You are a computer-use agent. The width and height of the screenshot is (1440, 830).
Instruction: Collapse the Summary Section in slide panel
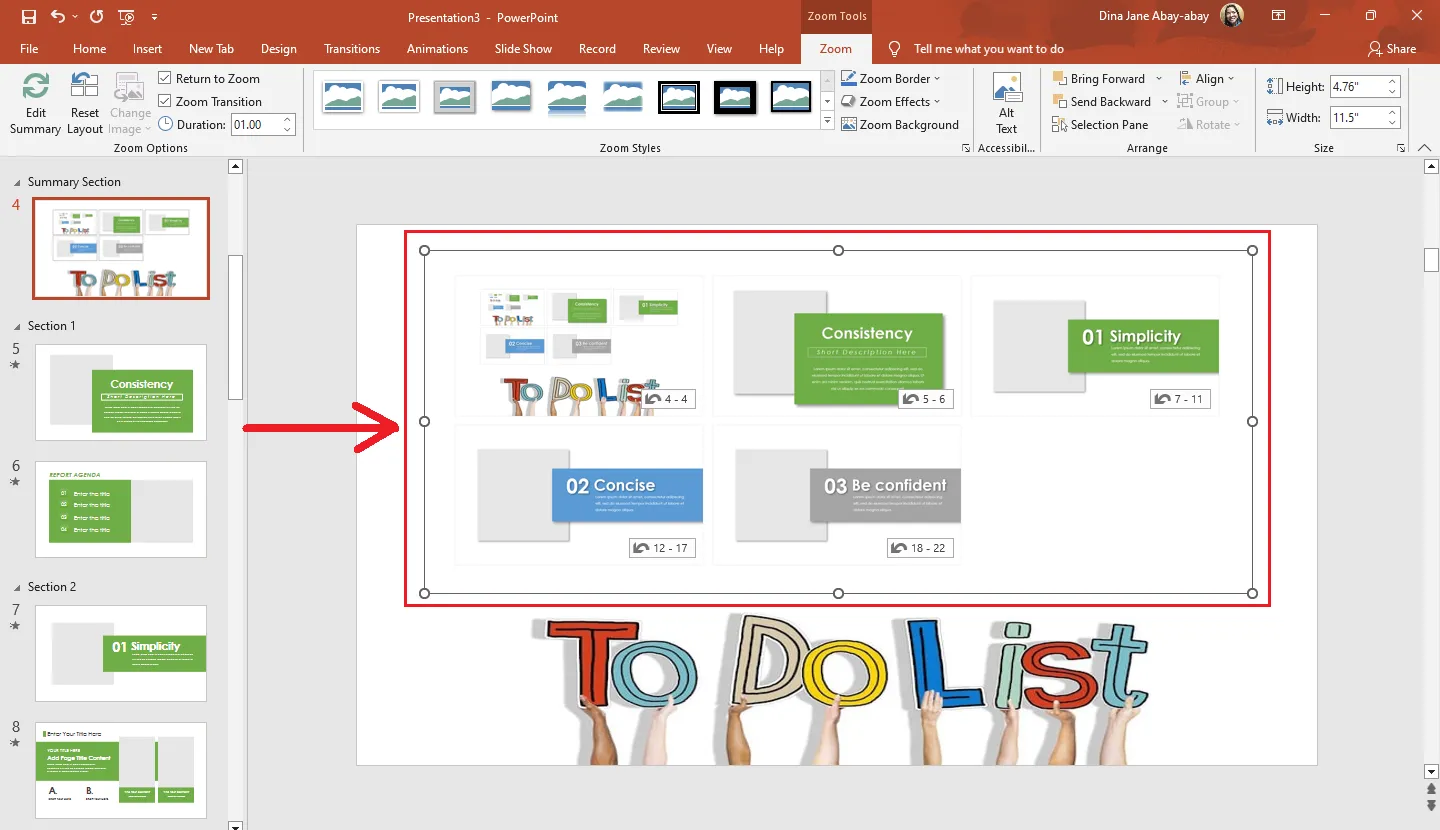[17, 183]
